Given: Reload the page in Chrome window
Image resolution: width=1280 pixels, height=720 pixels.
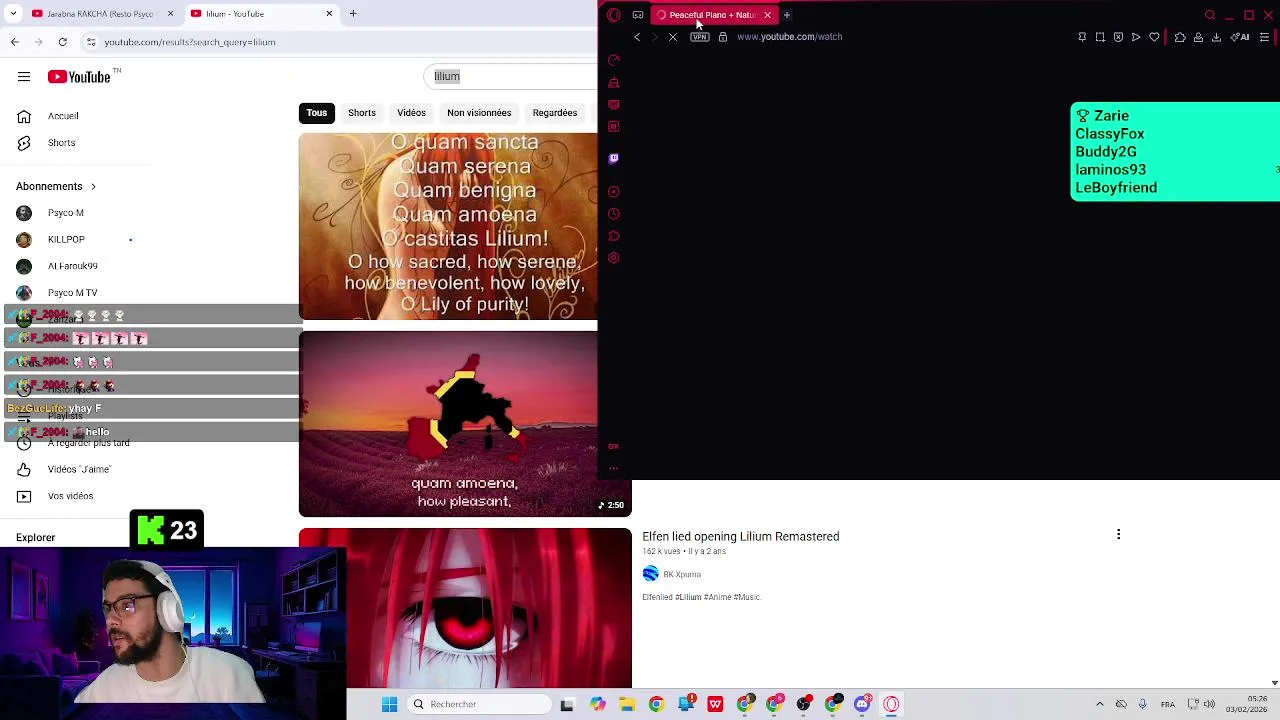Looking at the screenshot, I should (62, 42).
